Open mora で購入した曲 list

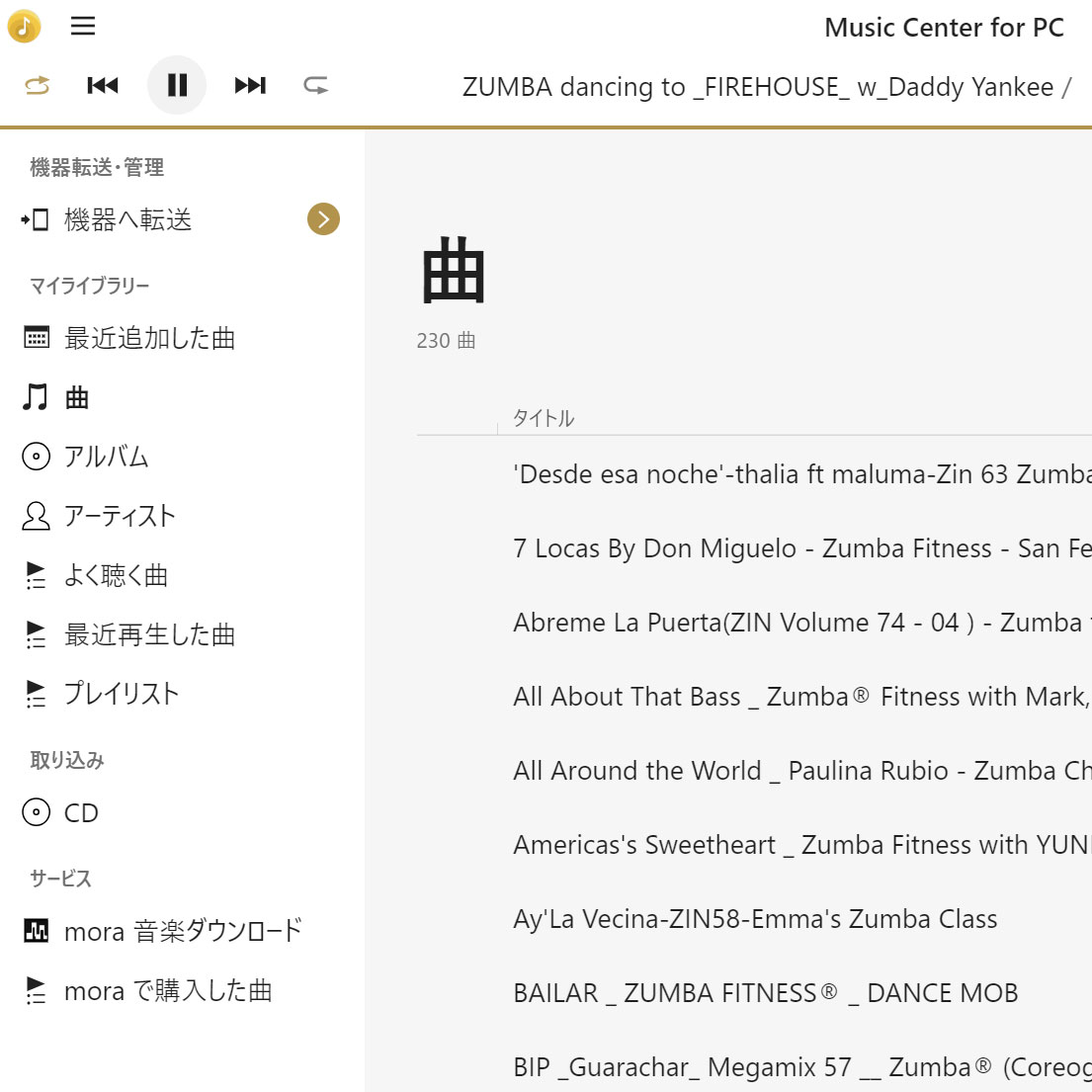pos(168,990)
